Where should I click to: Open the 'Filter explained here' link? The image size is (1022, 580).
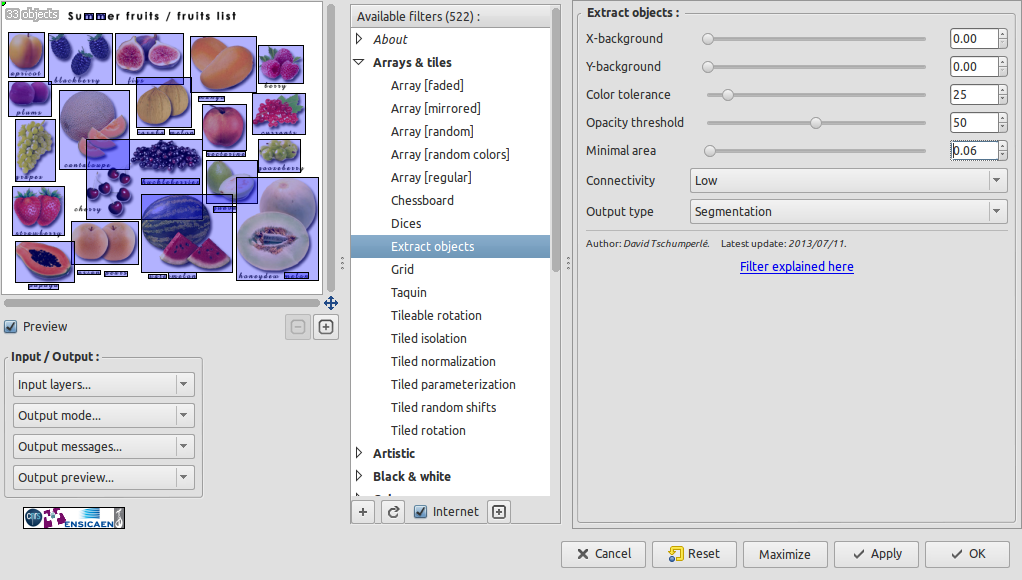point(797,267)
